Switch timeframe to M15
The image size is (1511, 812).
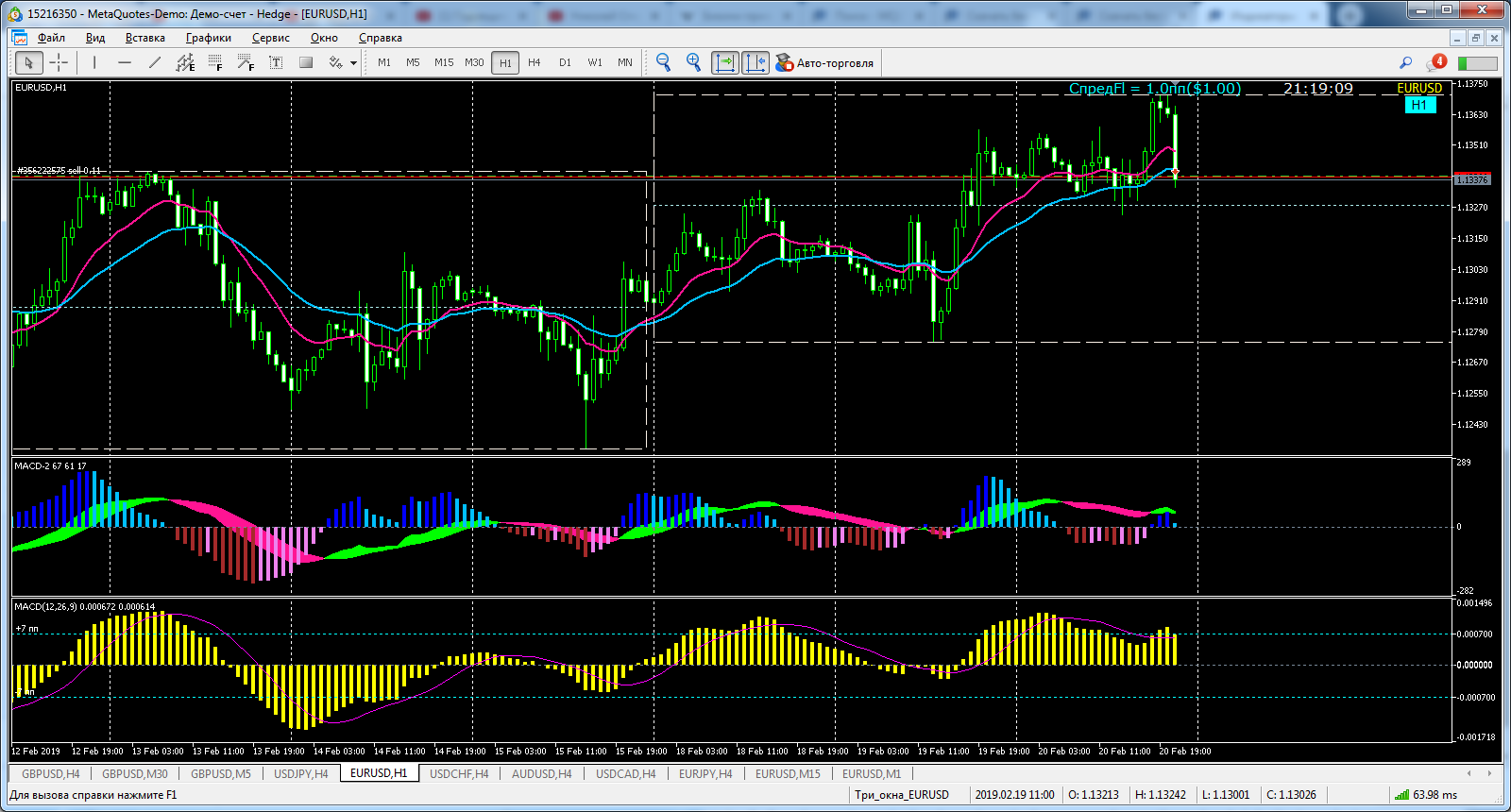(x=444, y=62)
